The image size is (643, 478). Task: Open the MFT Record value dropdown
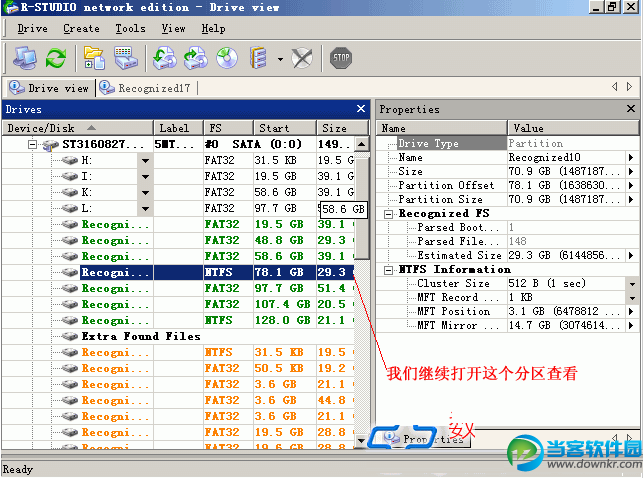click(632, 298)
